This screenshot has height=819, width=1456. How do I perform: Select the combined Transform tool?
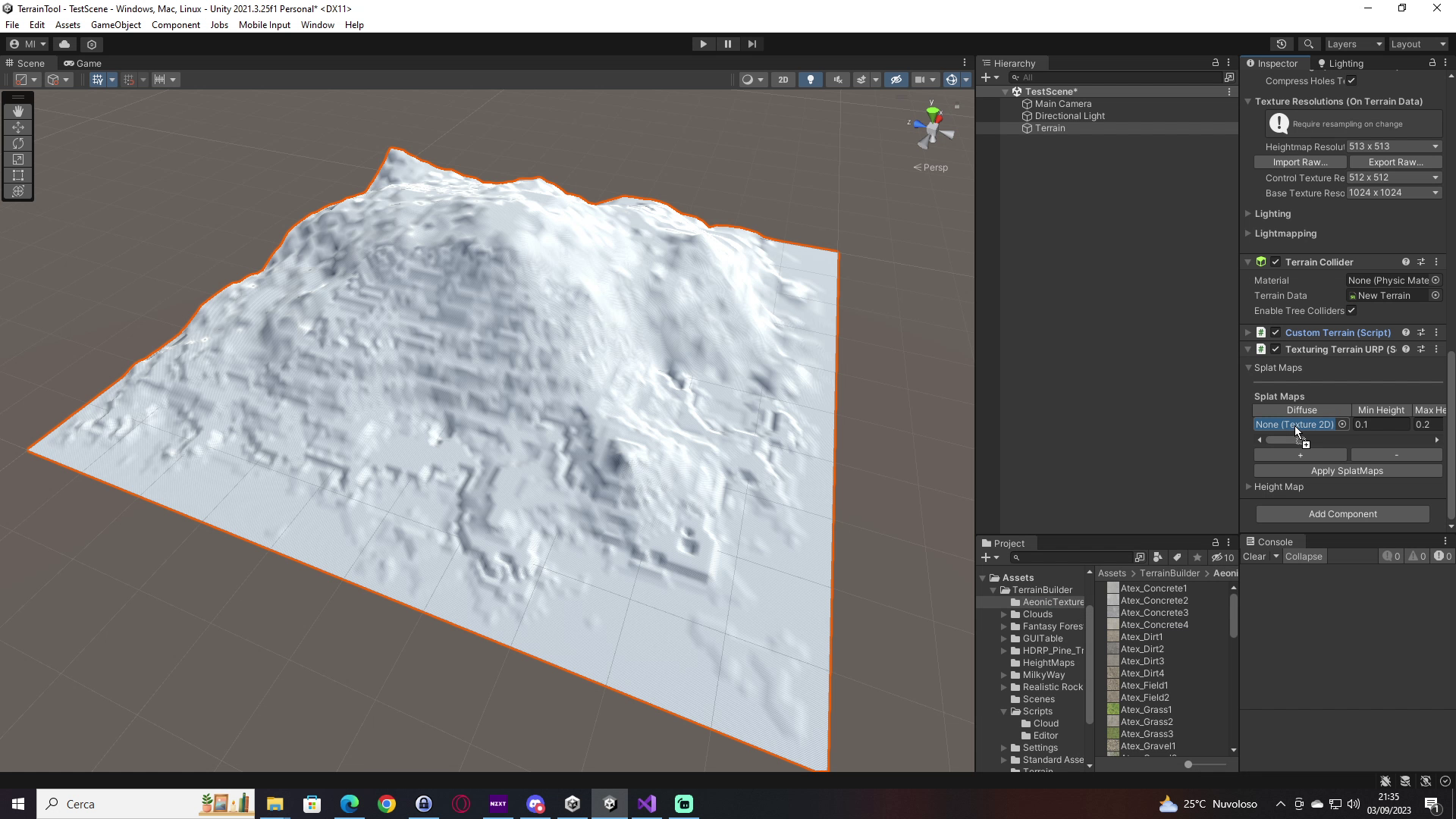18,191
